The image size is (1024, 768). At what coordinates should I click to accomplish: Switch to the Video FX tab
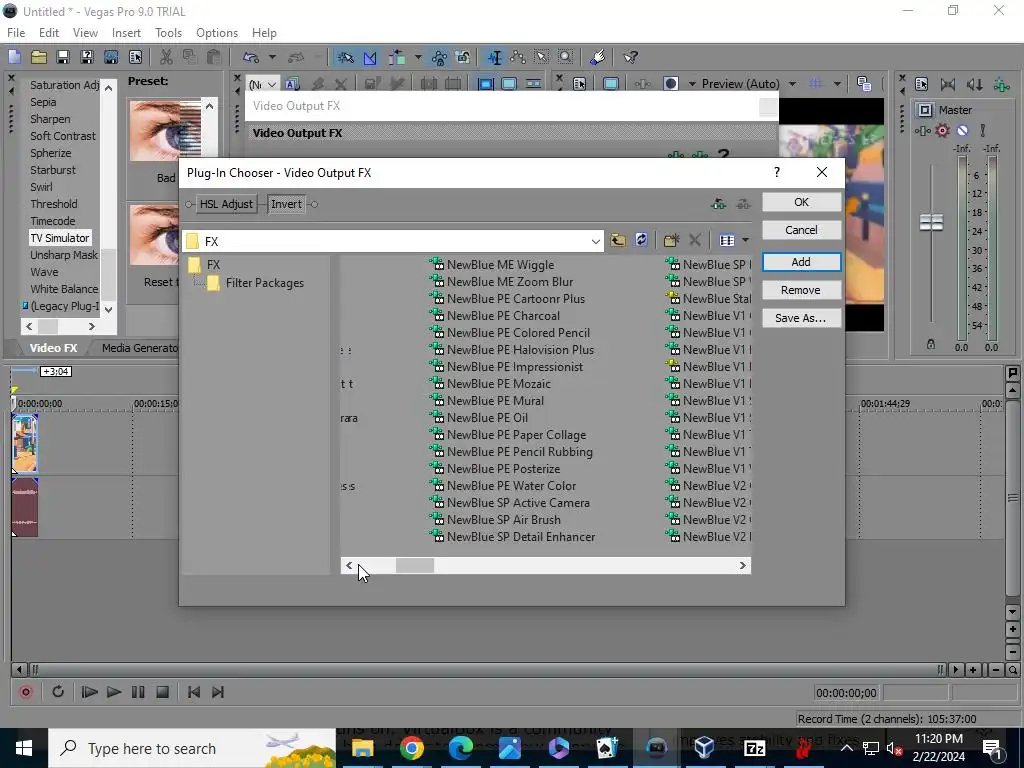[53, 348]
